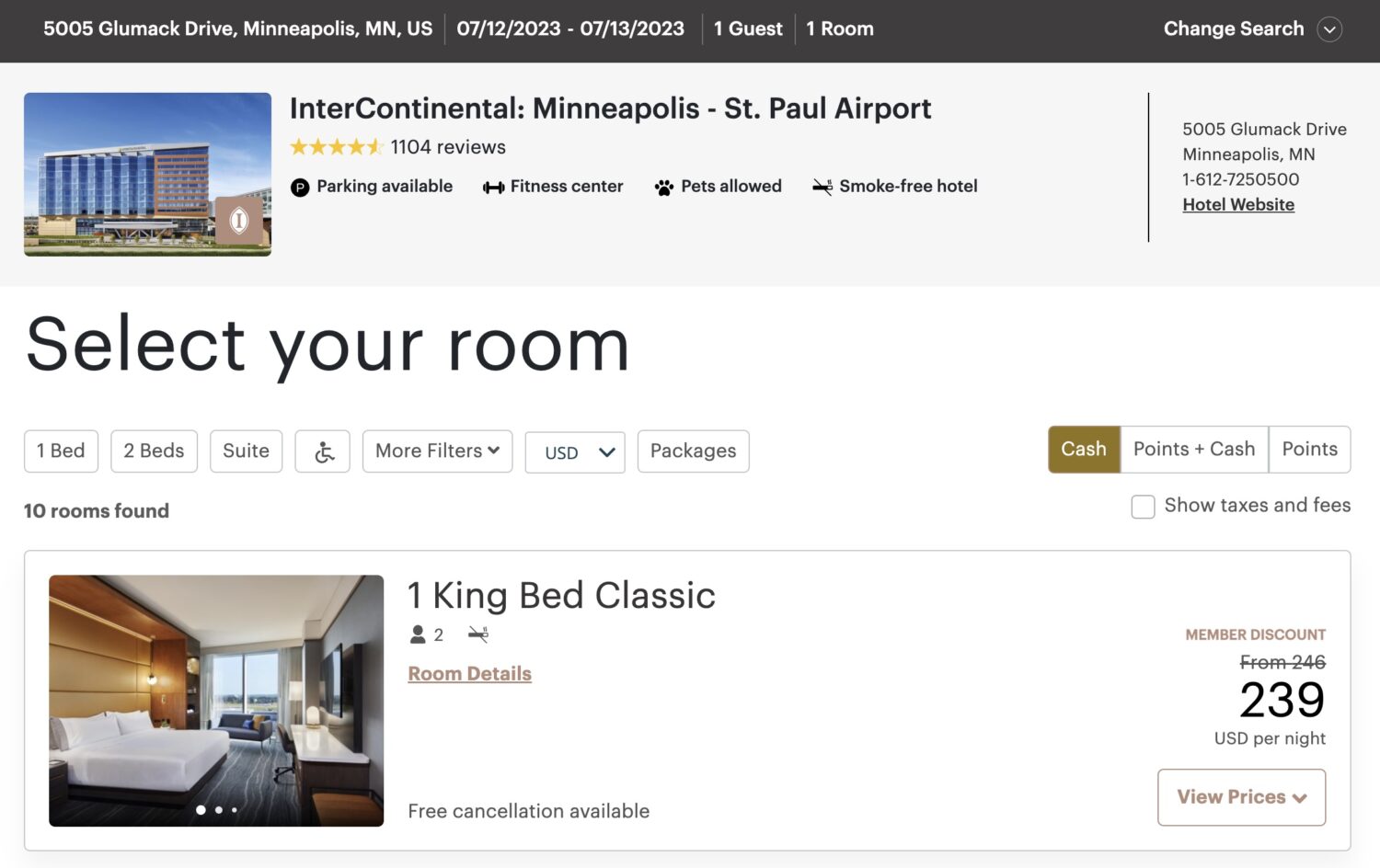The width and height of the screenshot is (1380, 868).
Task: Open the USD currency selector
Action: (x=574, y=451)
